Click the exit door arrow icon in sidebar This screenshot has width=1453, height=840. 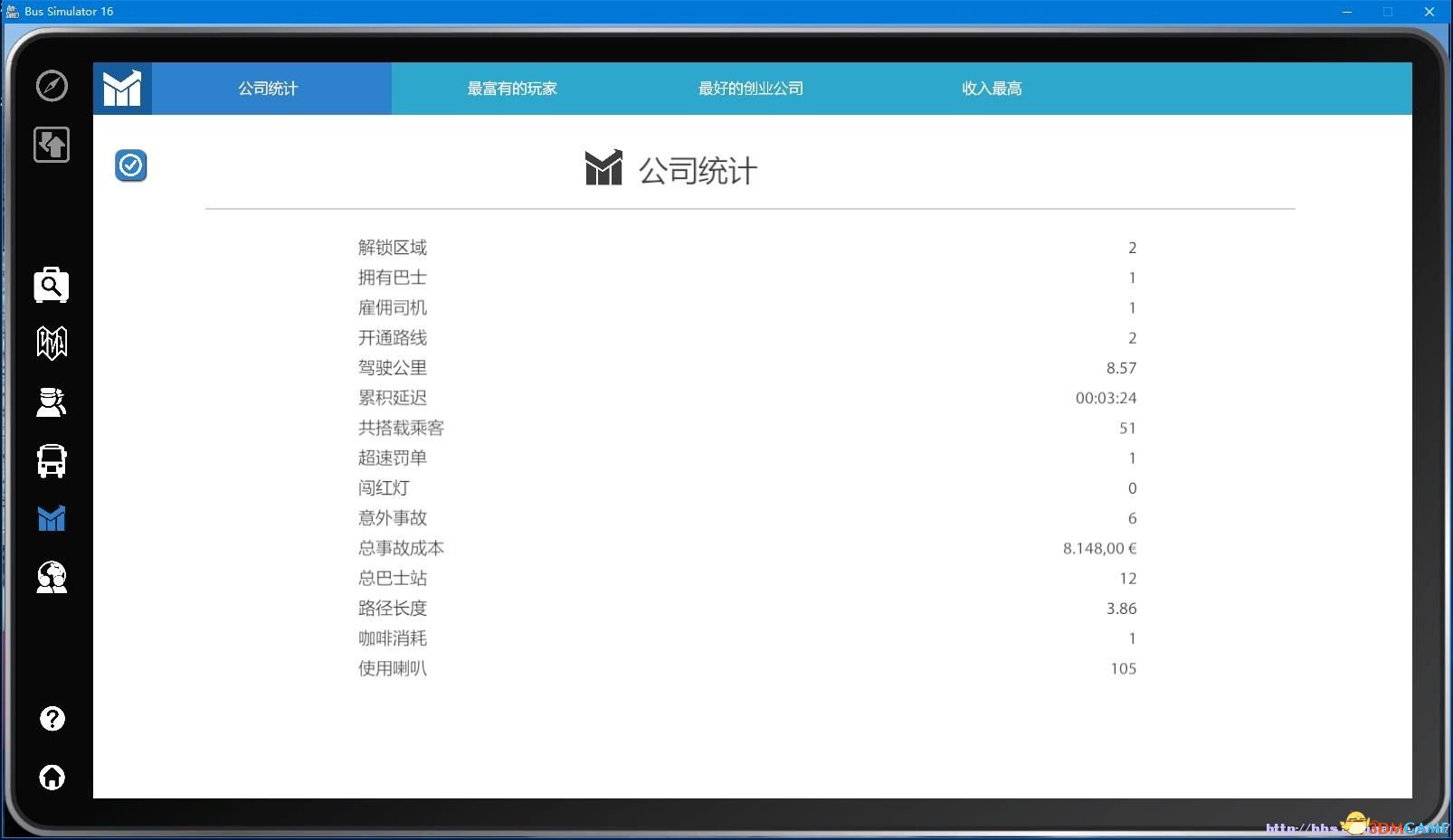[52, 145]
